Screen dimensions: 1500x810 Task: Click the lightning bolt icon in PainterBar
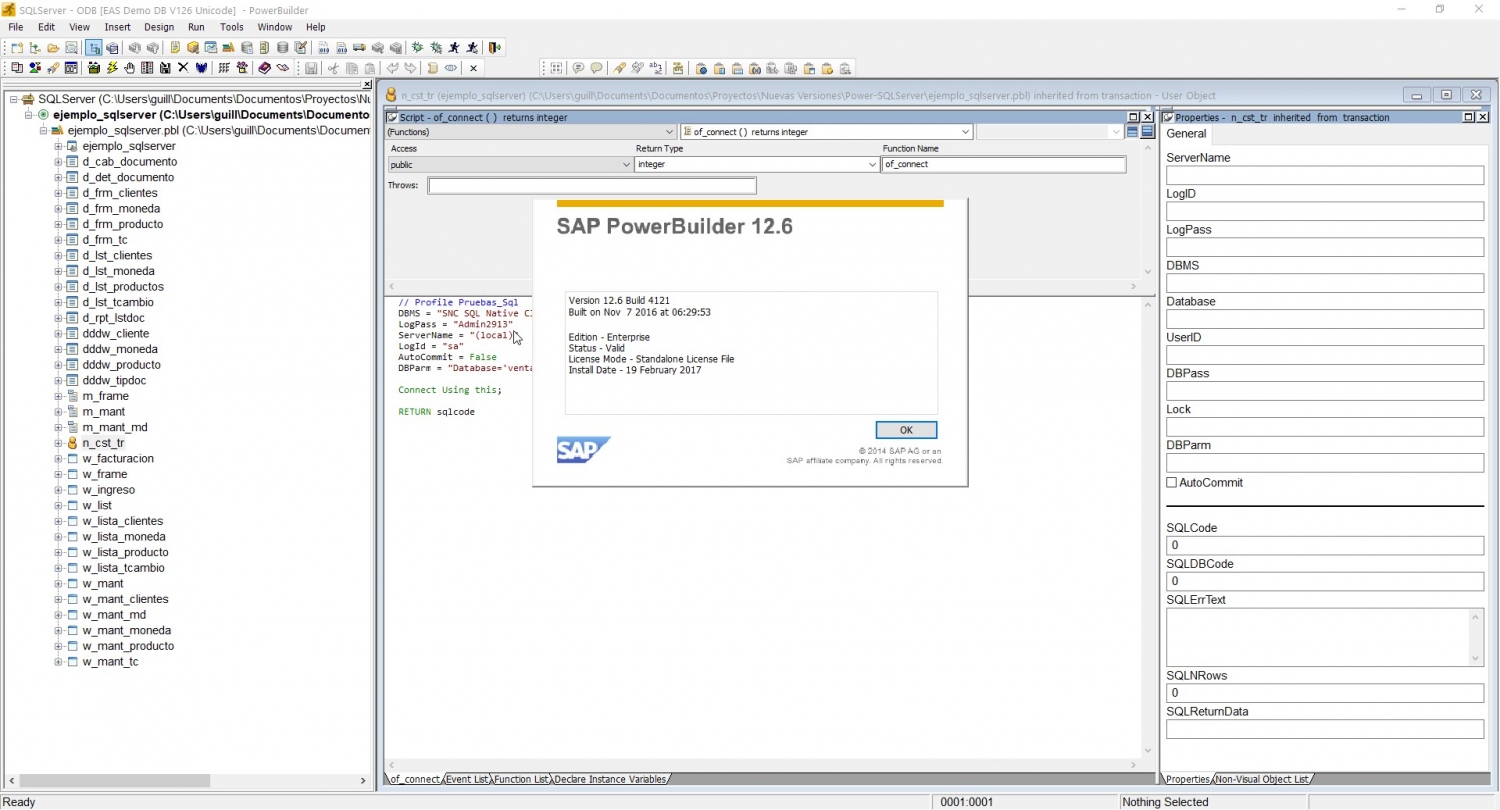tap(112, 68)
